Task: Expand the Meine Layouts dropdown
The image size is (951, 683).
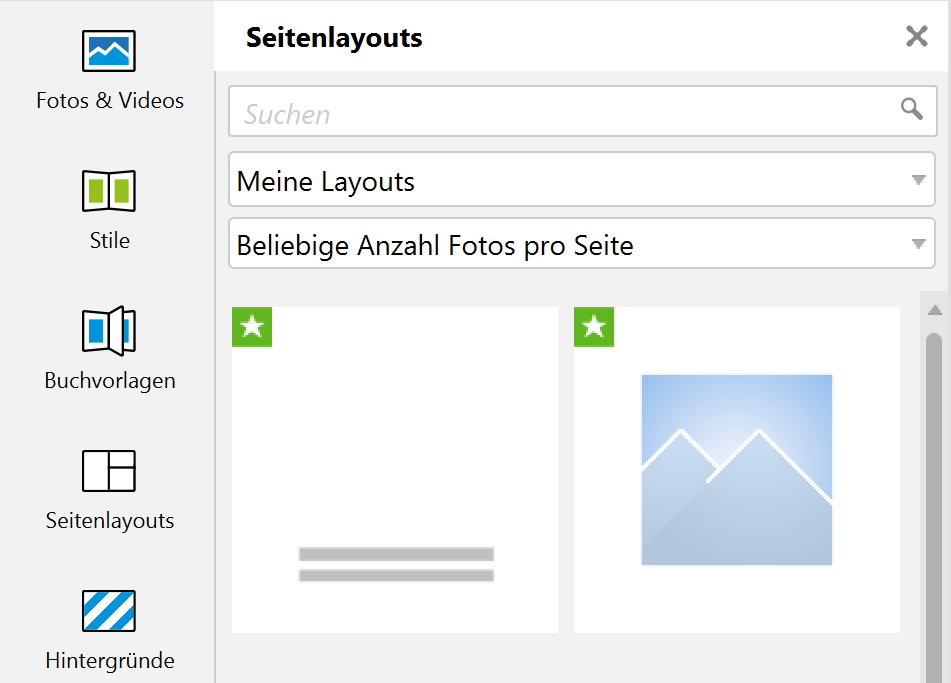Action: pyautogui.click(x=582, y=180)
